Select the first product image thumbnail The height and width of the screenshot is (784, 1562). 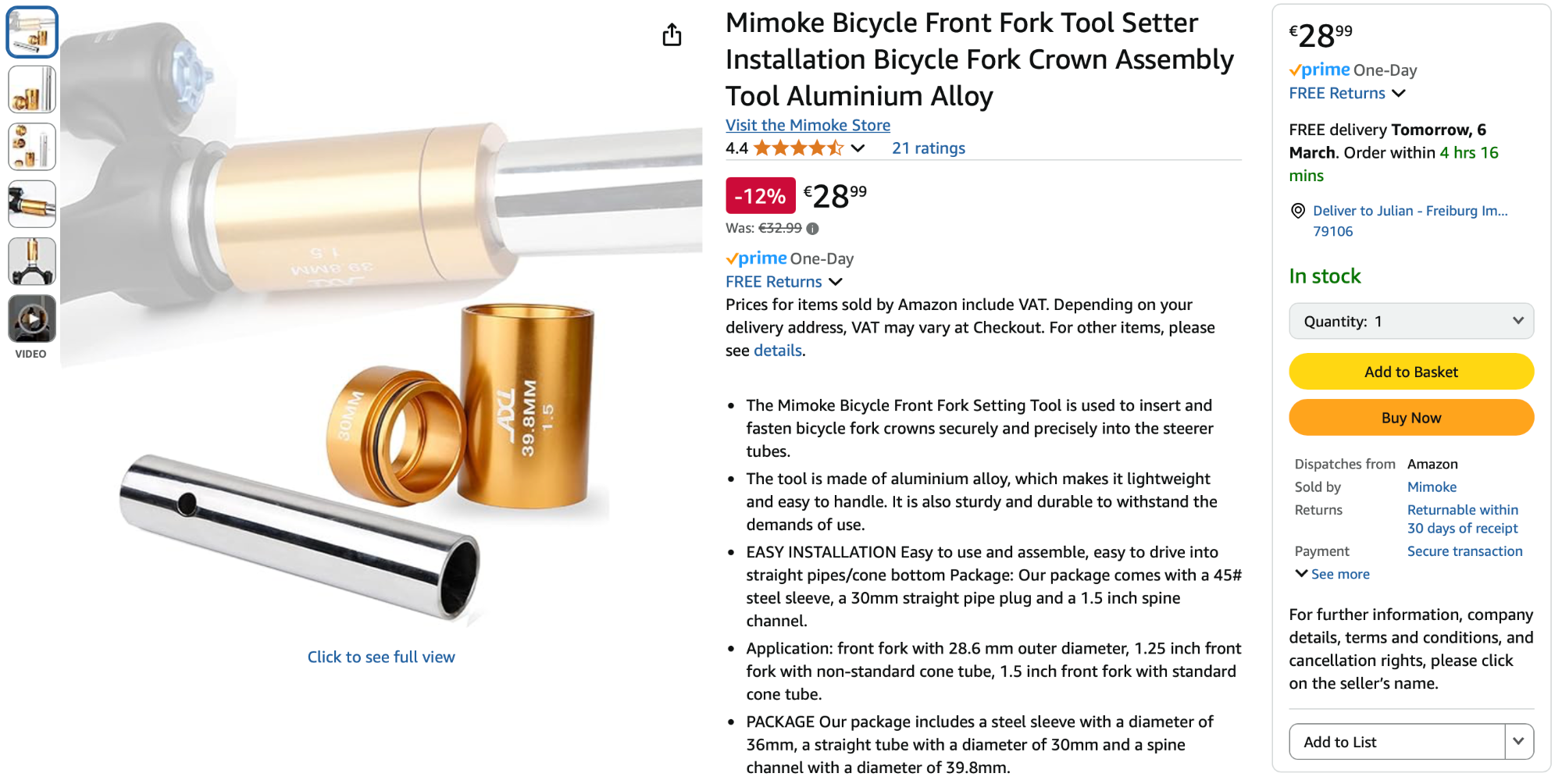tap(32, 33)
